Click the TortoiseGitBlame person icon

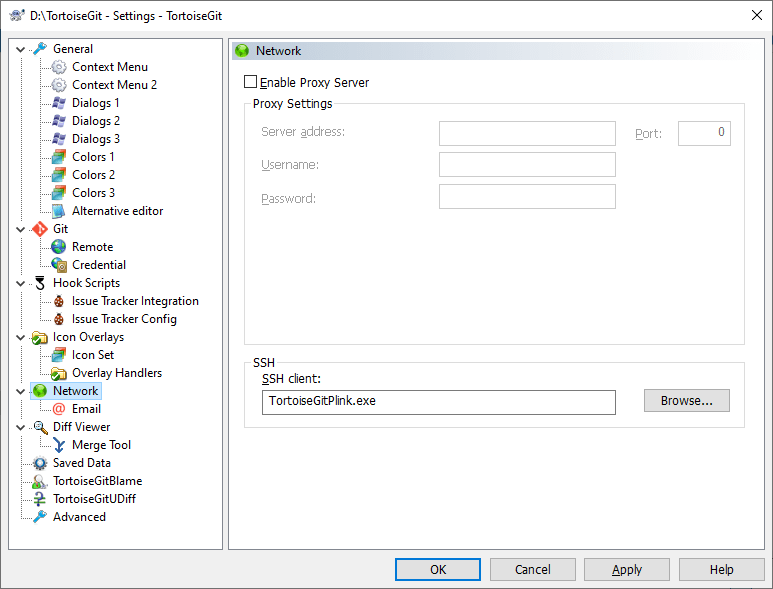coord(39,482)
